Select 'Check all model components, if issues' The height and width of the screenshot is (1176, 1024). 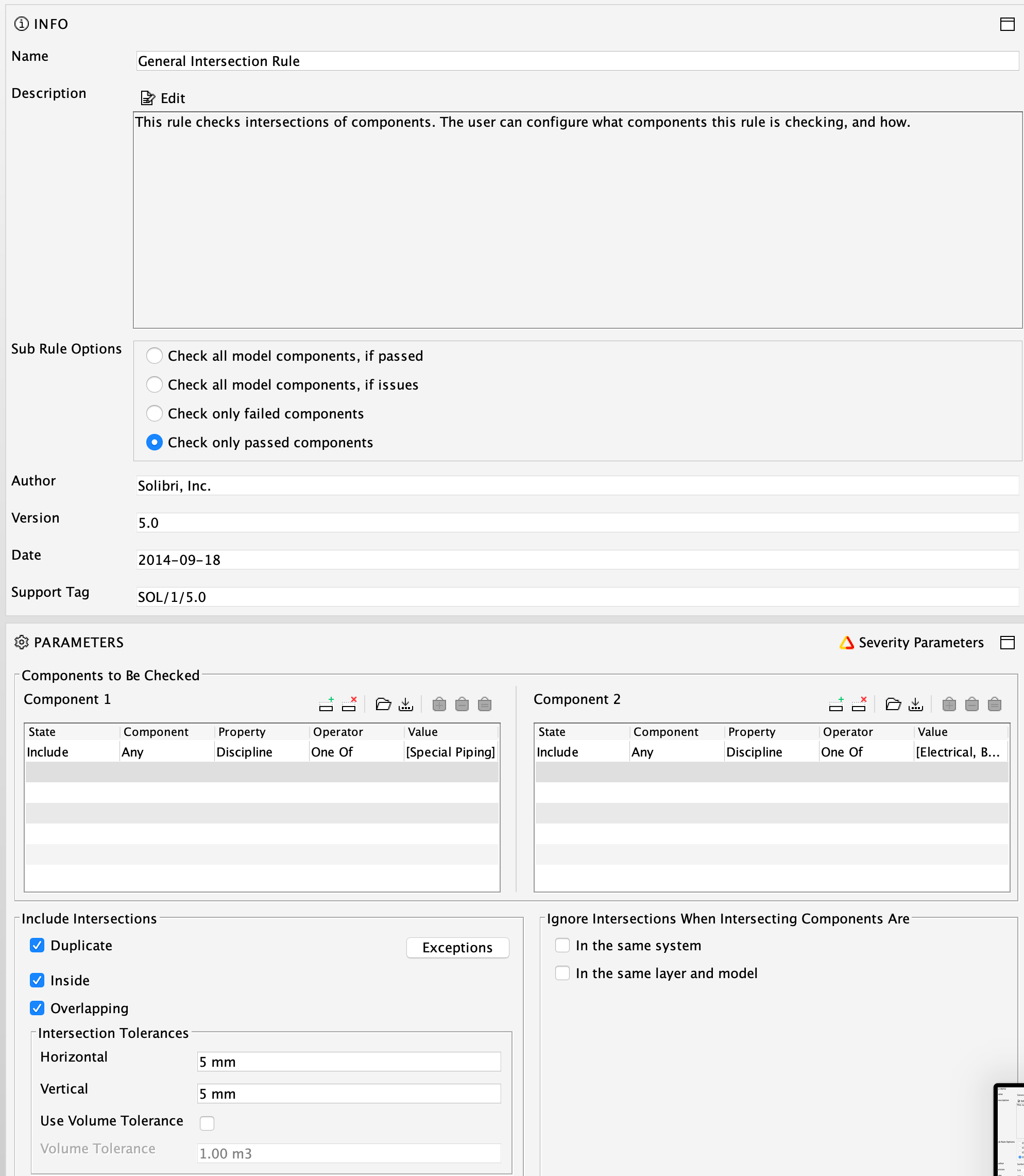click(155, 385)
